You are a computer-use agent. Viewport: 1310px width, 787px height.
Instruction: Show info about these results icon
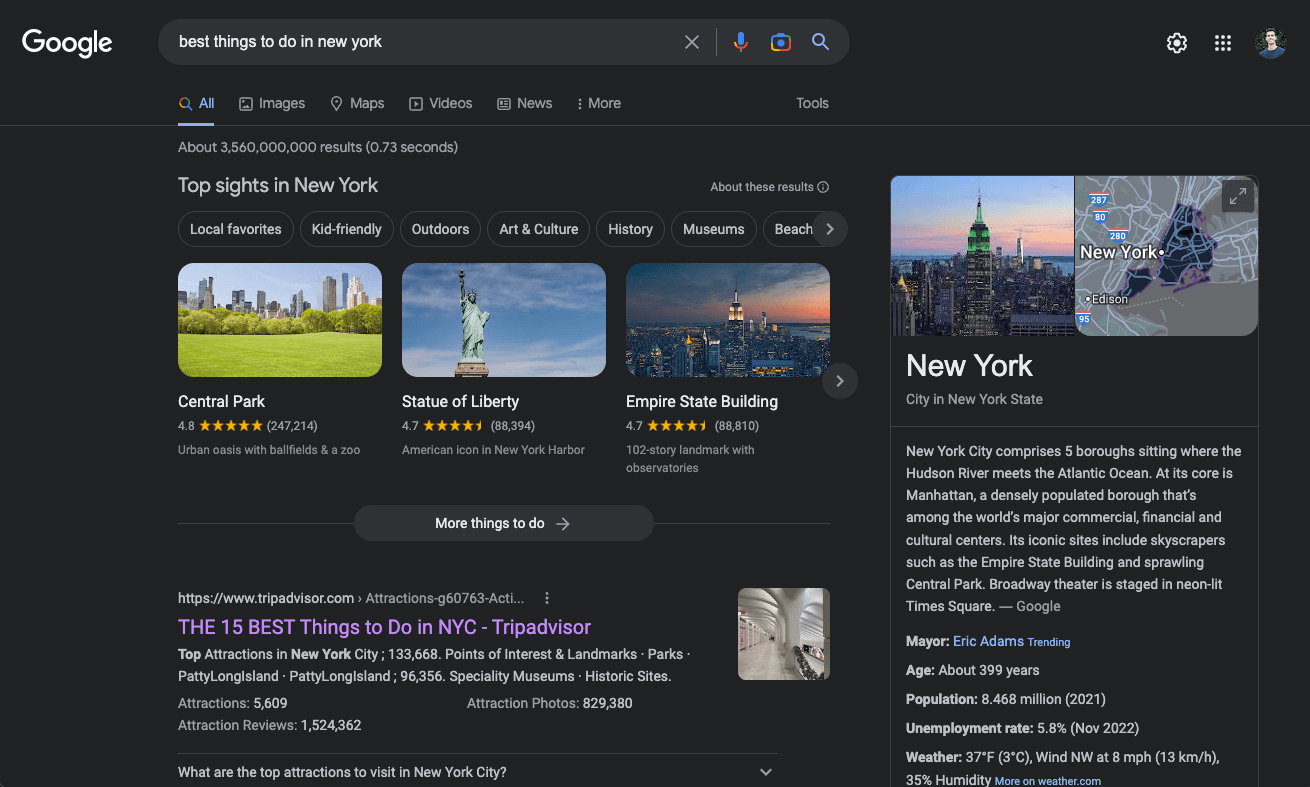[x=823, y=187]
